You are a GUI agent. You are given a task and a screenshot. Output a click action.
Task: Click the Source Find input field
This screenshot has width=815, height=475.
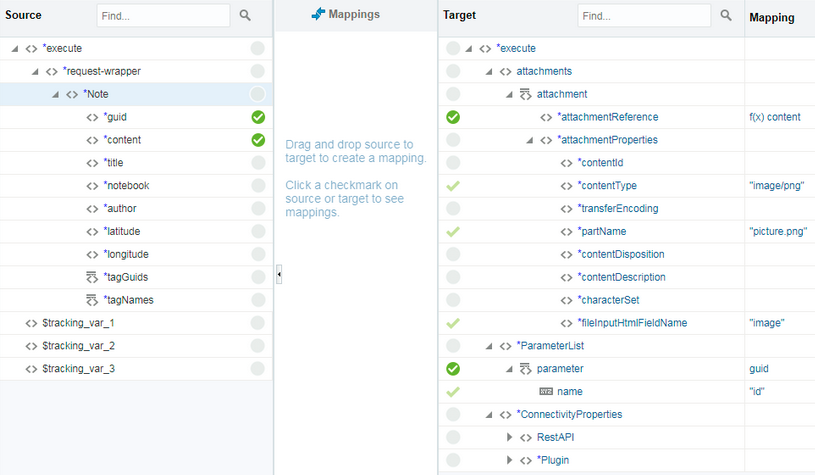point(163,16)
